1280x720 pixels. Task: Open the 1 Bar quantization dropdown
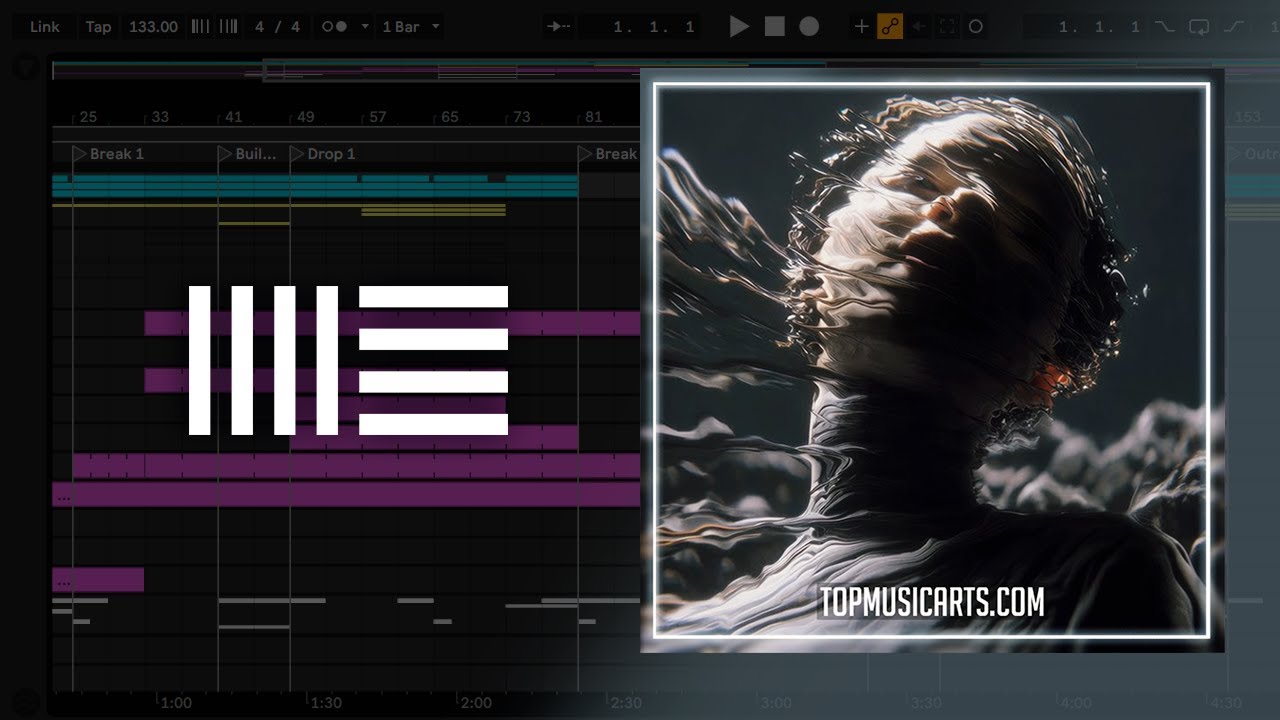coord(411,27)
